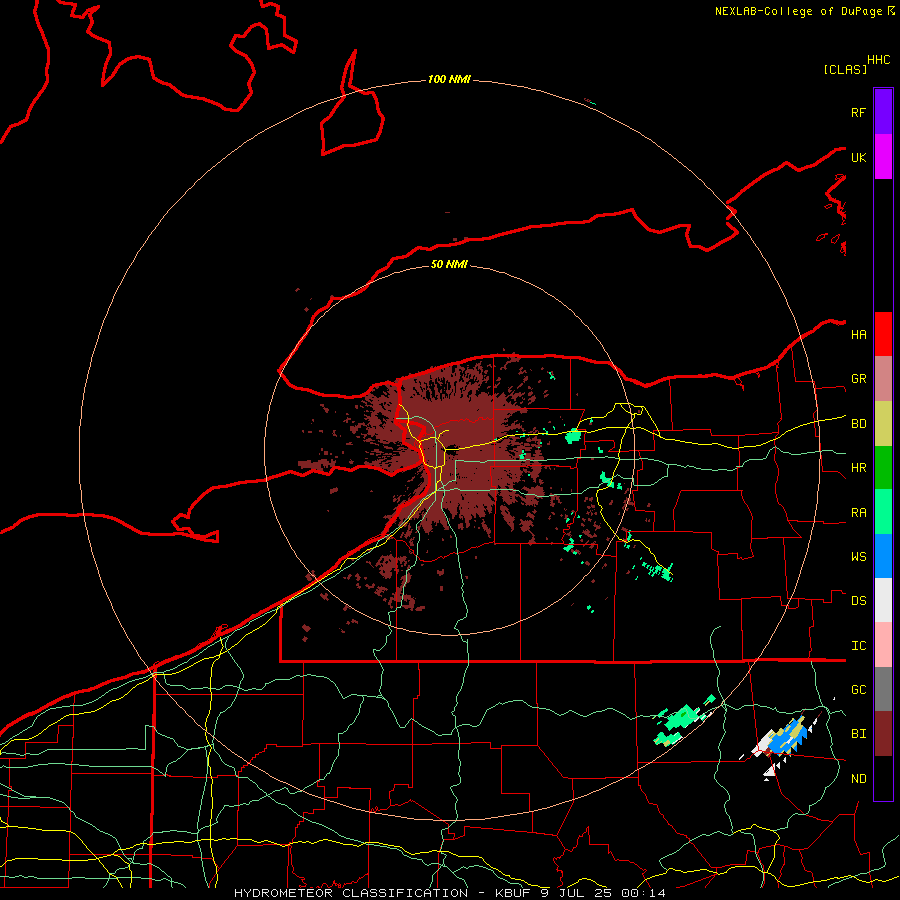Click the HA legend label

858,334
